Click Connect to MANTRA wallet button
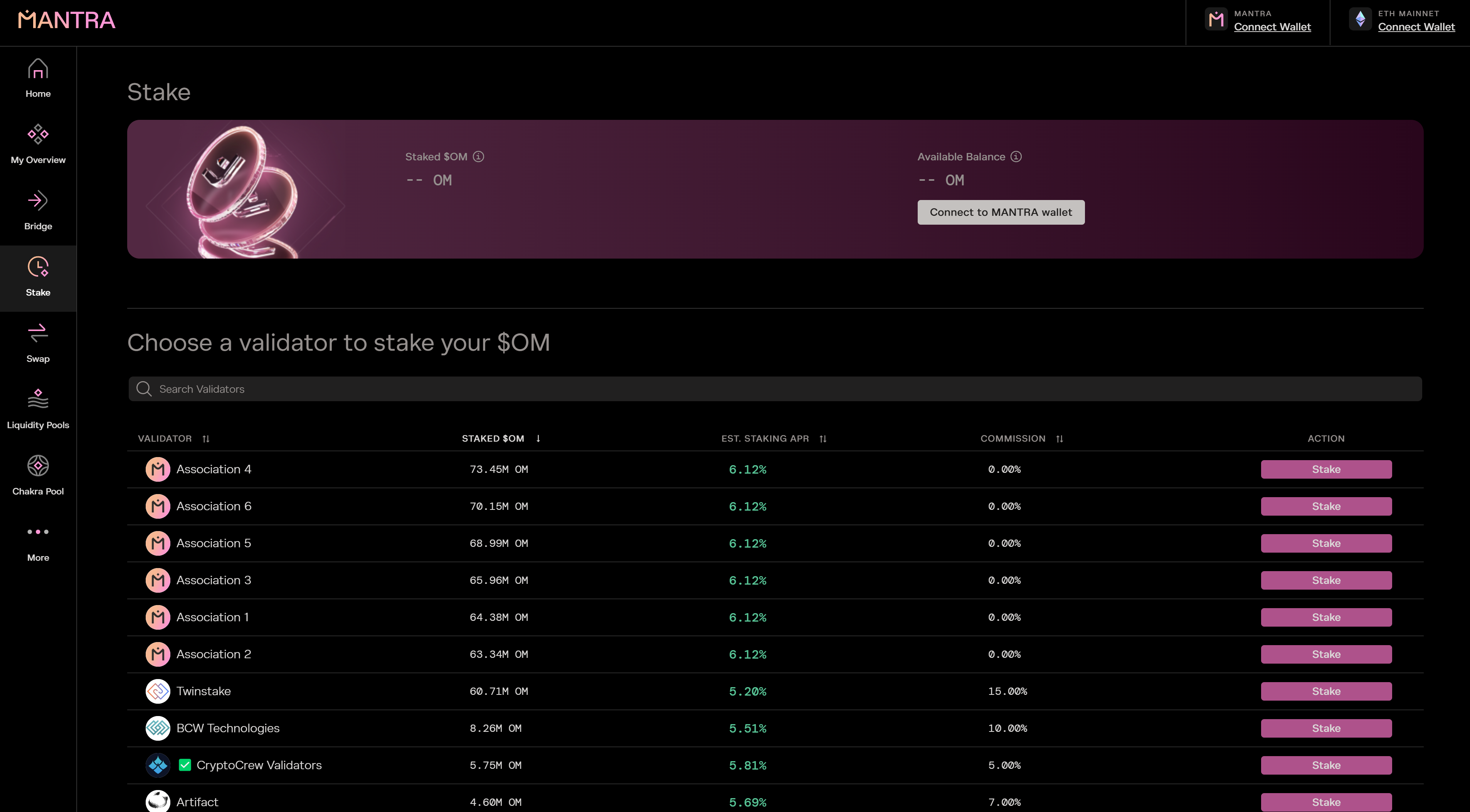 1000,212
